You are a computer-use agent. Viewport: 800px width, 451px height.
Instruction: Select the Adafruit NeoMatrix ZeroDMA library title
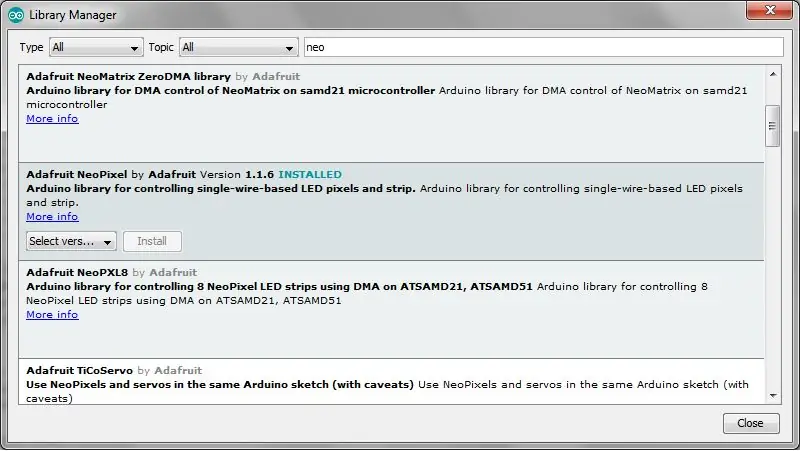pos(129,77)
